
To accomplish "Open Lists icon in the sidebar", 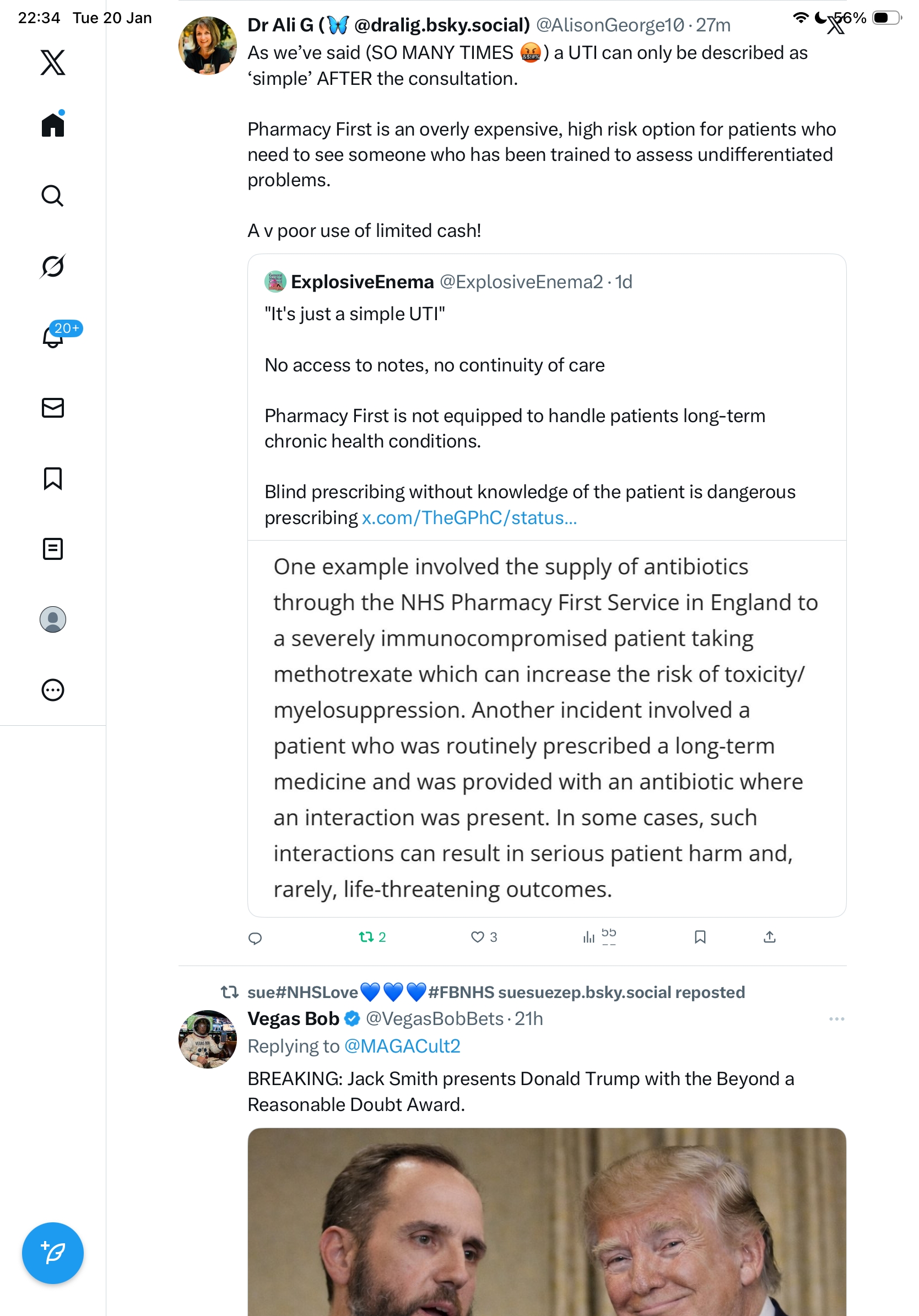I will point(53,549).
